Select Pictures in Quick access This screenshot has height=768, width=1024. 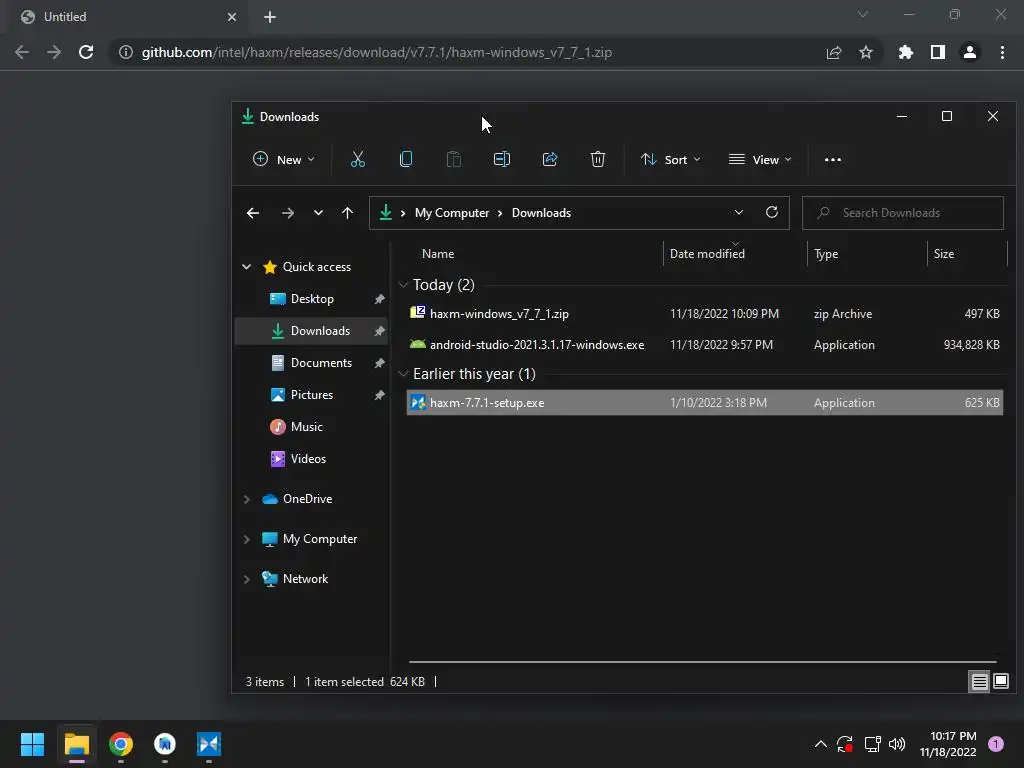(312, 395)
